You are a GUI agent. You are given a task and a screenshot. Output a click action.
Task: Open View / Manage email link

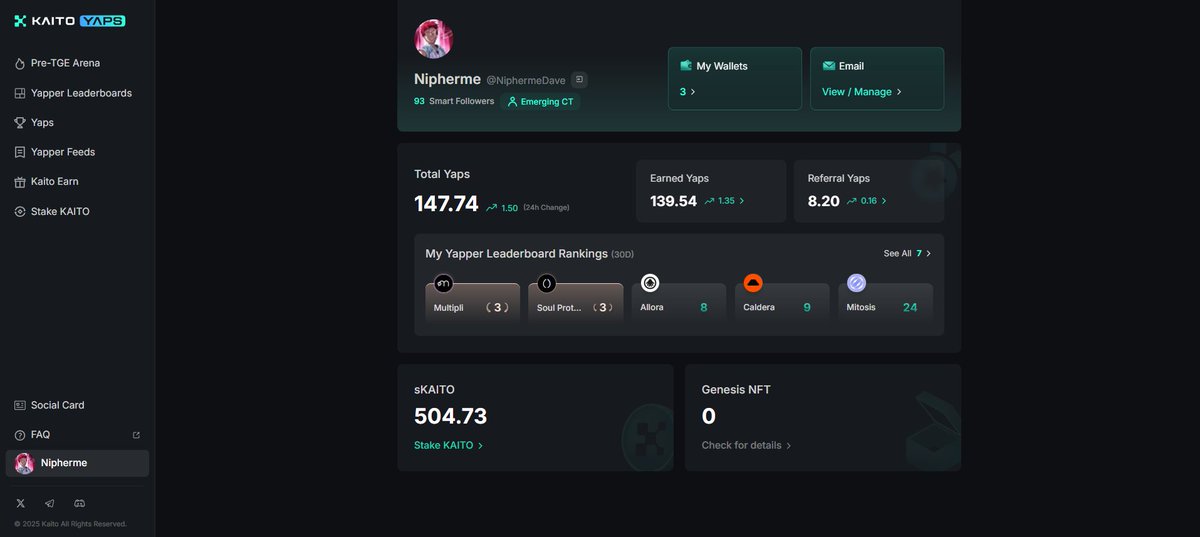pyautogui.click(x=862, y=91)
